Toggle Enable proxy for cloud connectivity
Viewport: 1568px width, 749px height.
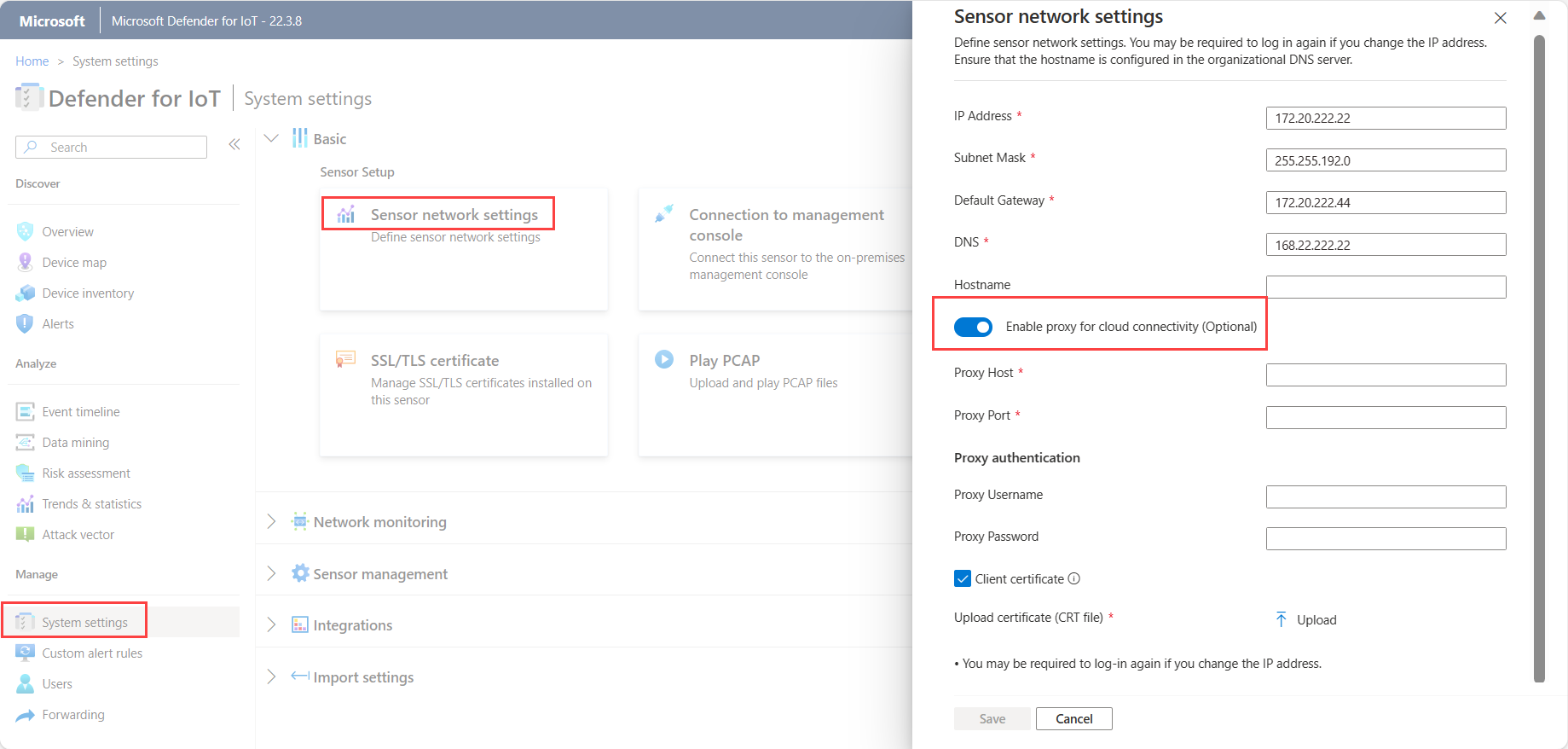[973, 327]
